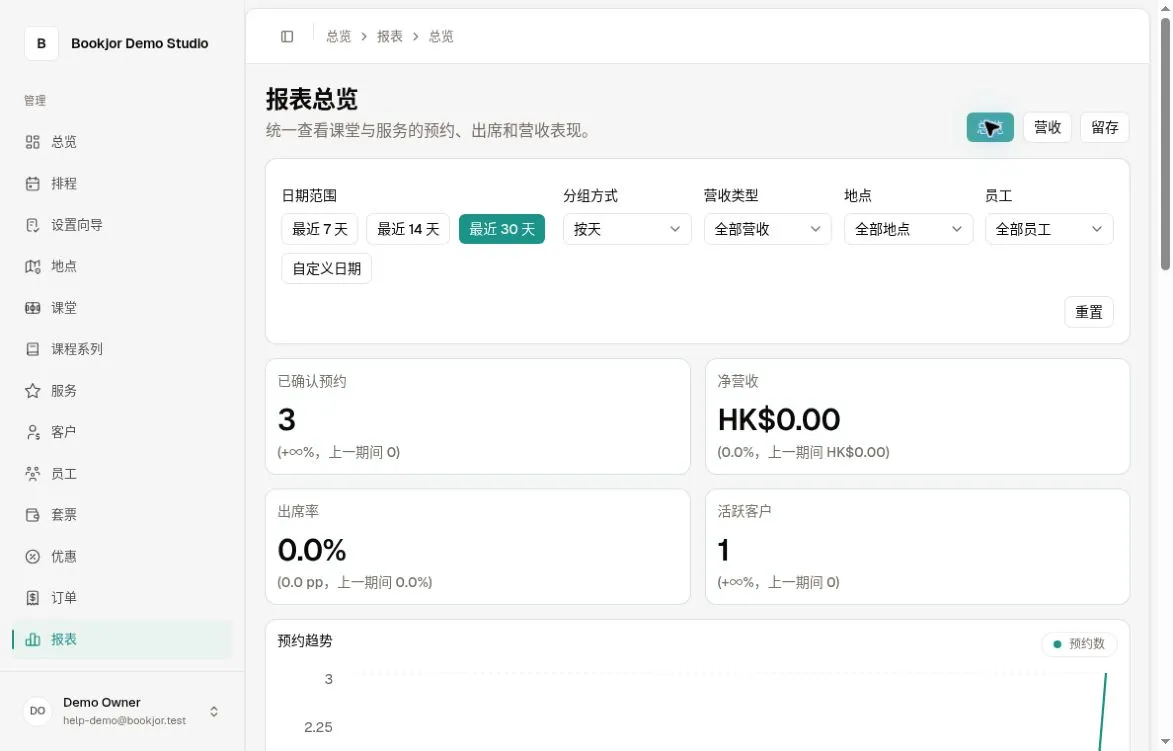Expand the Demo Owner account menu chevron
Image resolution: width=1173 pixels, height=751 pixels.
(214, 711)
